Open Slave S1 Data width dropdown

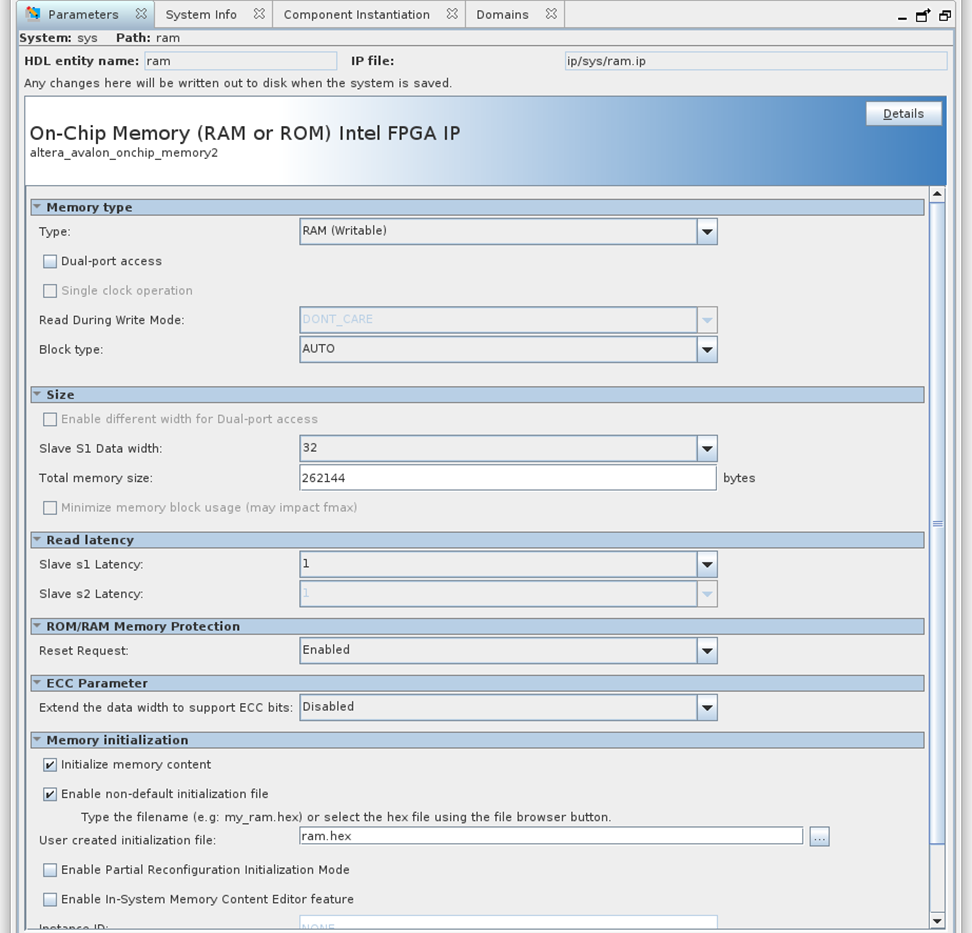(x=707, y=449)
